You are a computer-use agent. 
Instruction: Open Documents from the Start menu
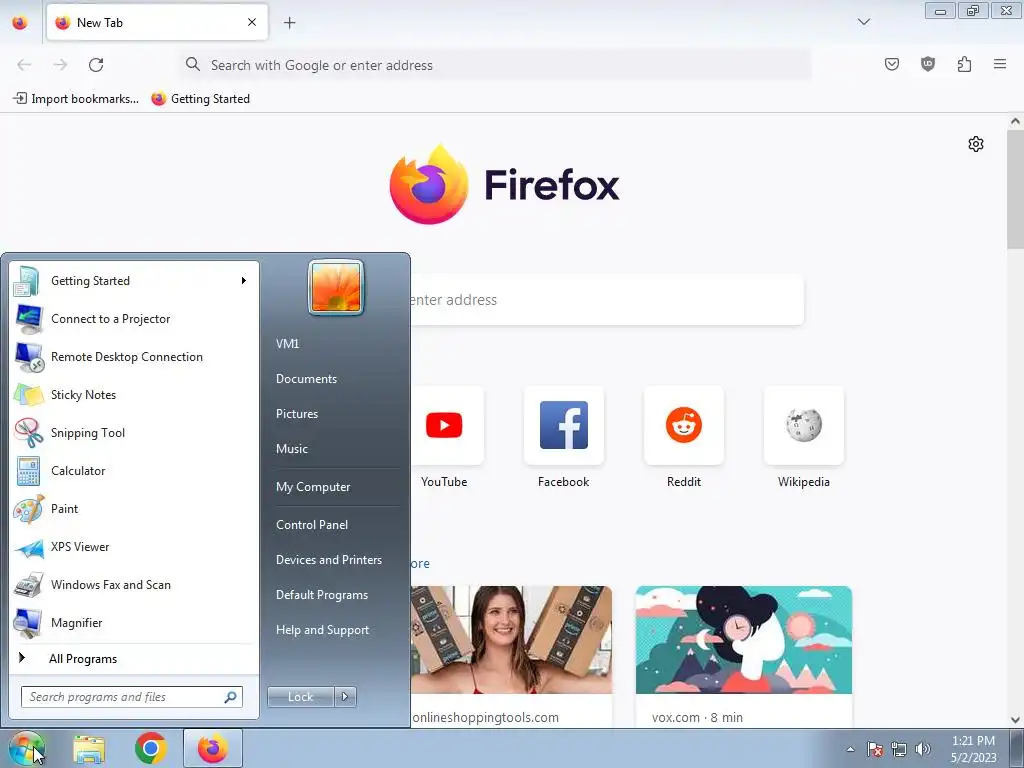coord(306,379)
